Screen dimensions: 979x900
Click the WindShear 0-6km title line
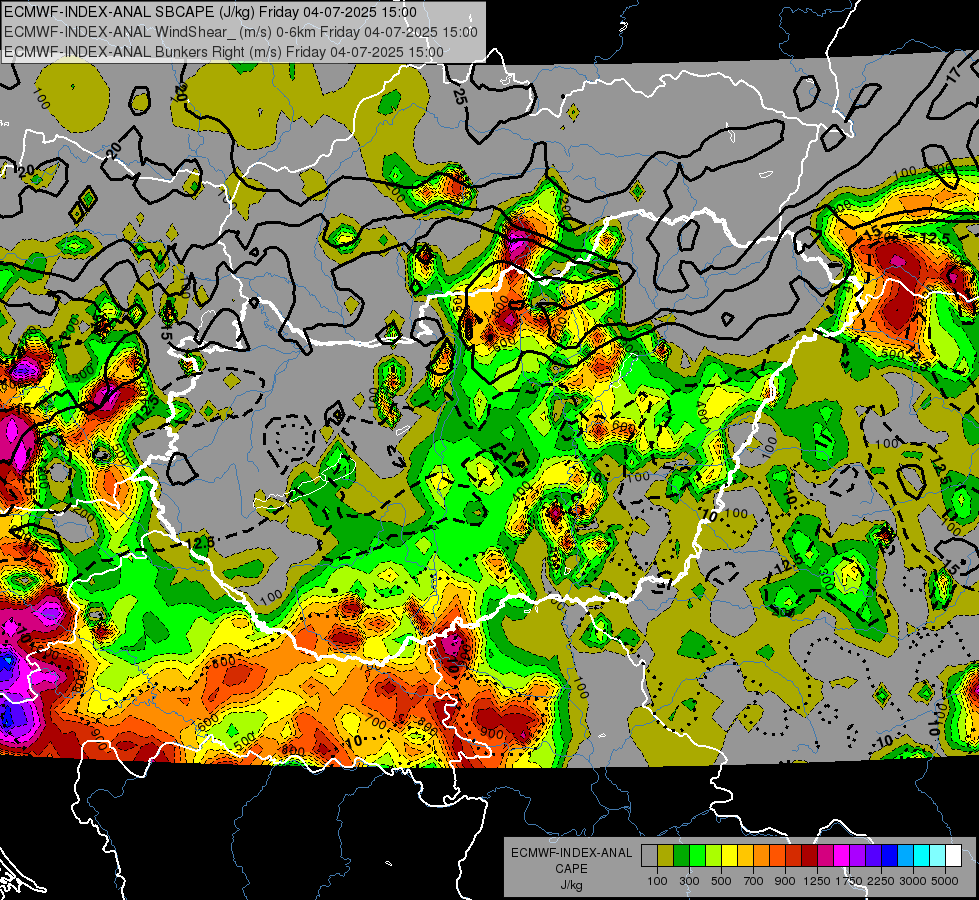pos(240,32)
